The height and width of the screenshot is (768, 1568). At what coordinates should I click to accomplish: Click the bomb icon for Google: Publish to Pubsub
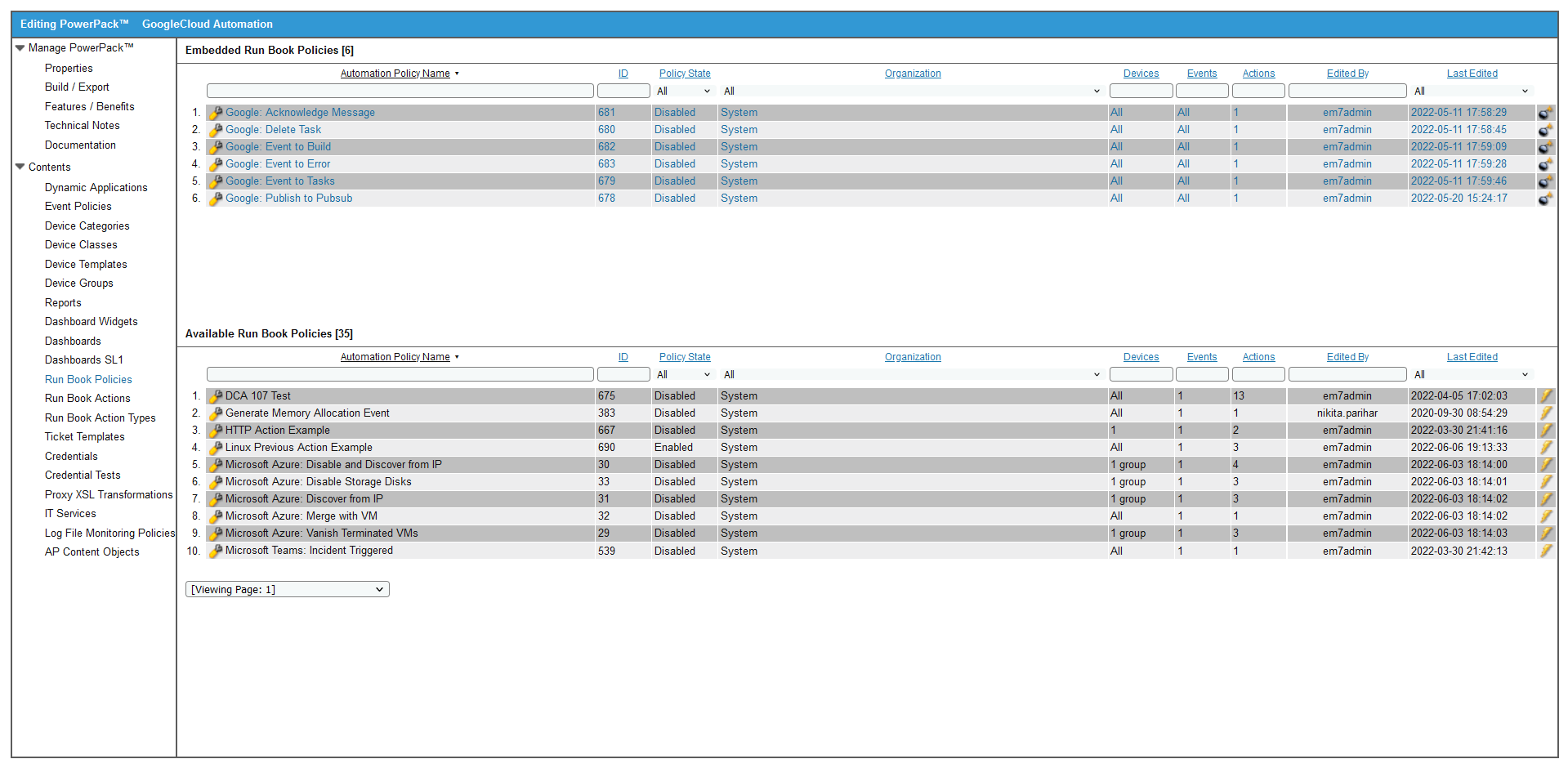pos(1545,199)
